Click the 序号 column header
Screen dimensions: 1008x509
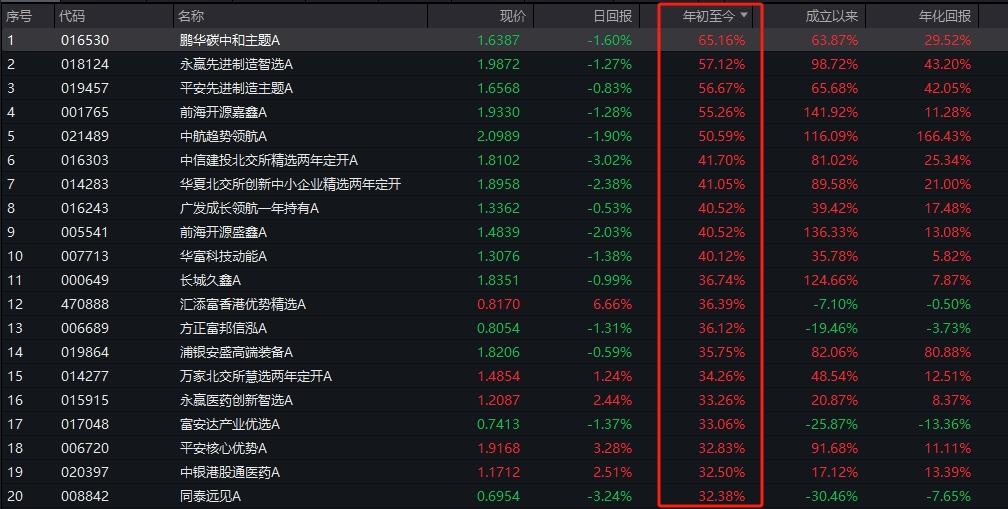[19, 16]
